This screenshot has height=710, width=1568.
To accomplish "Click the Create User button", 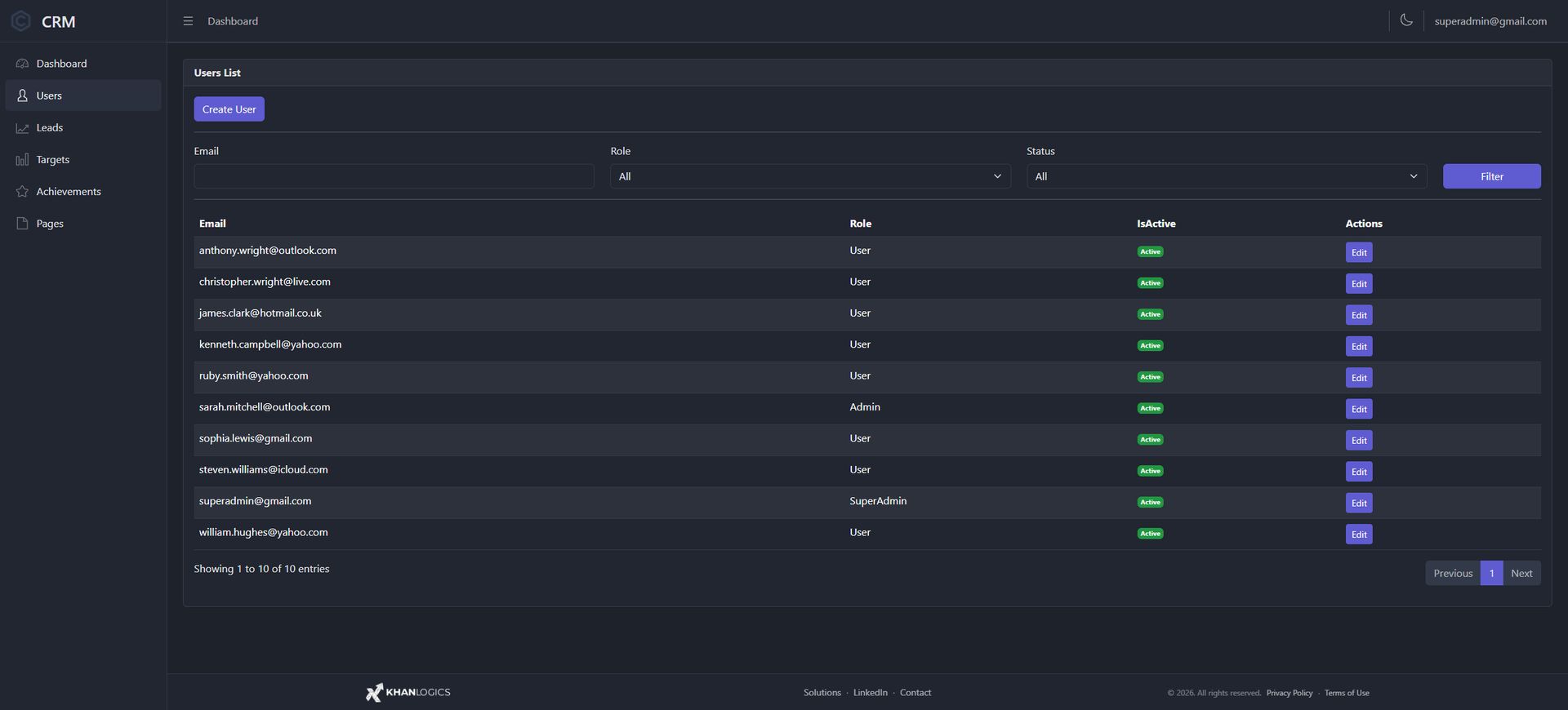I will click(x=229, y=109).
